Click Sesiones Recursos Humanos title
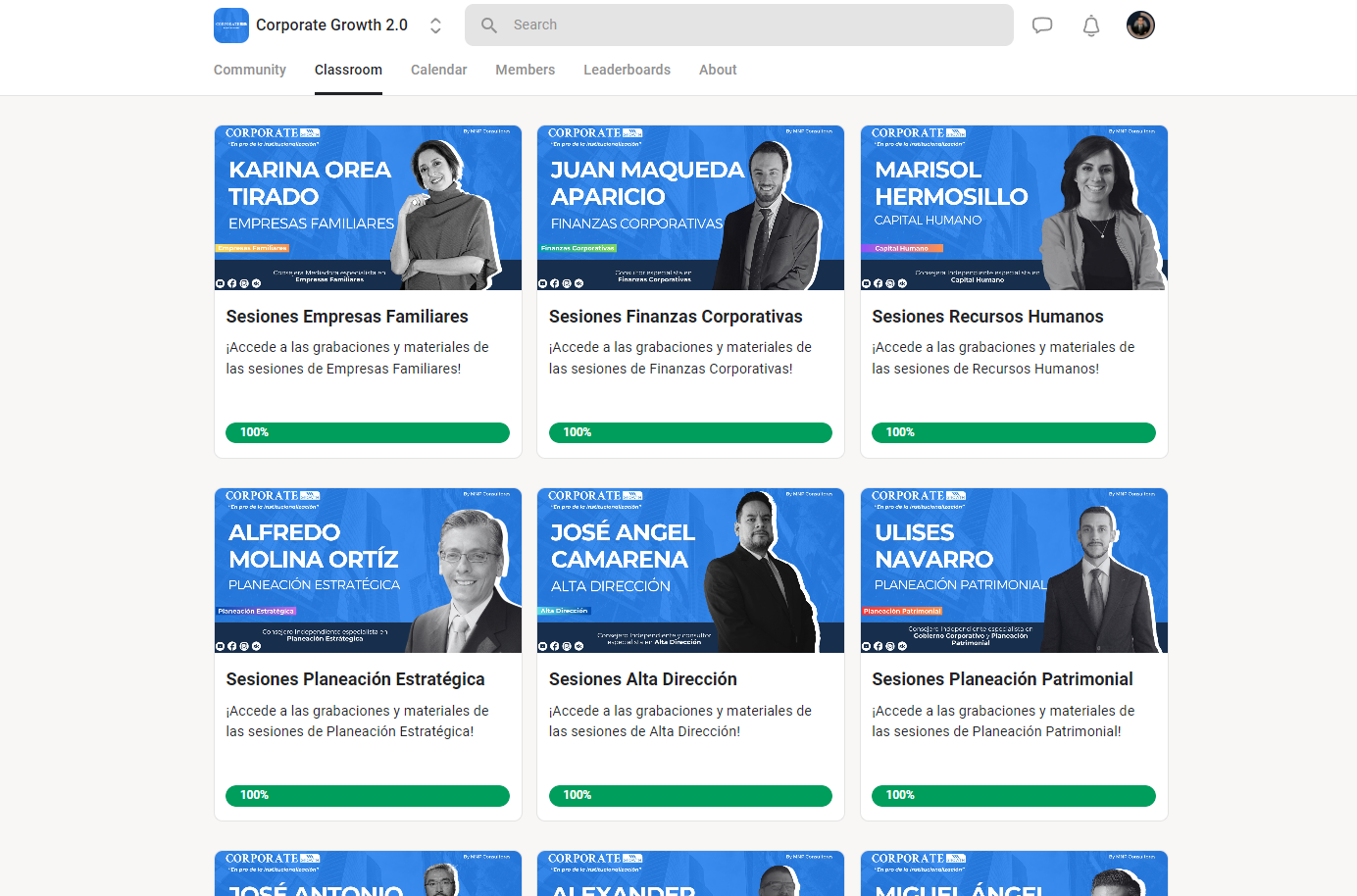The height and width of the screenshot is (896, 1357). pos(987,317)
